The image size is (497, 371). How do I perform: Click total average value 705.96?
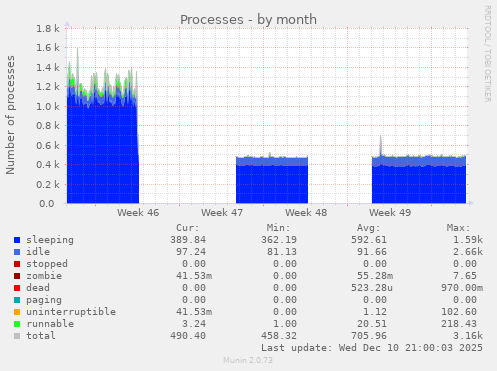(x=369, y=336)
